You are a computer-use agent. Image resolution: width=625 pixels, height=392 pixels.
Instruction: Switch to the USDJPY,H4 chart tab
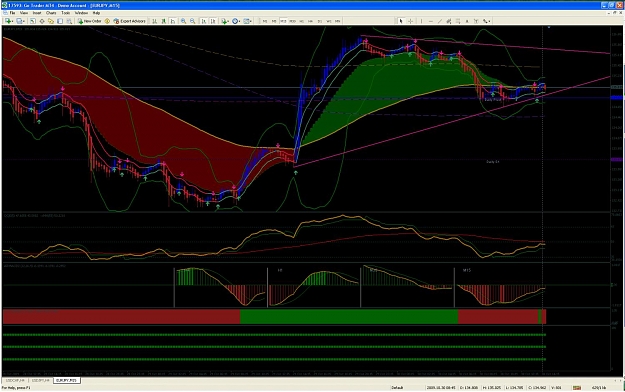(41, 381)
